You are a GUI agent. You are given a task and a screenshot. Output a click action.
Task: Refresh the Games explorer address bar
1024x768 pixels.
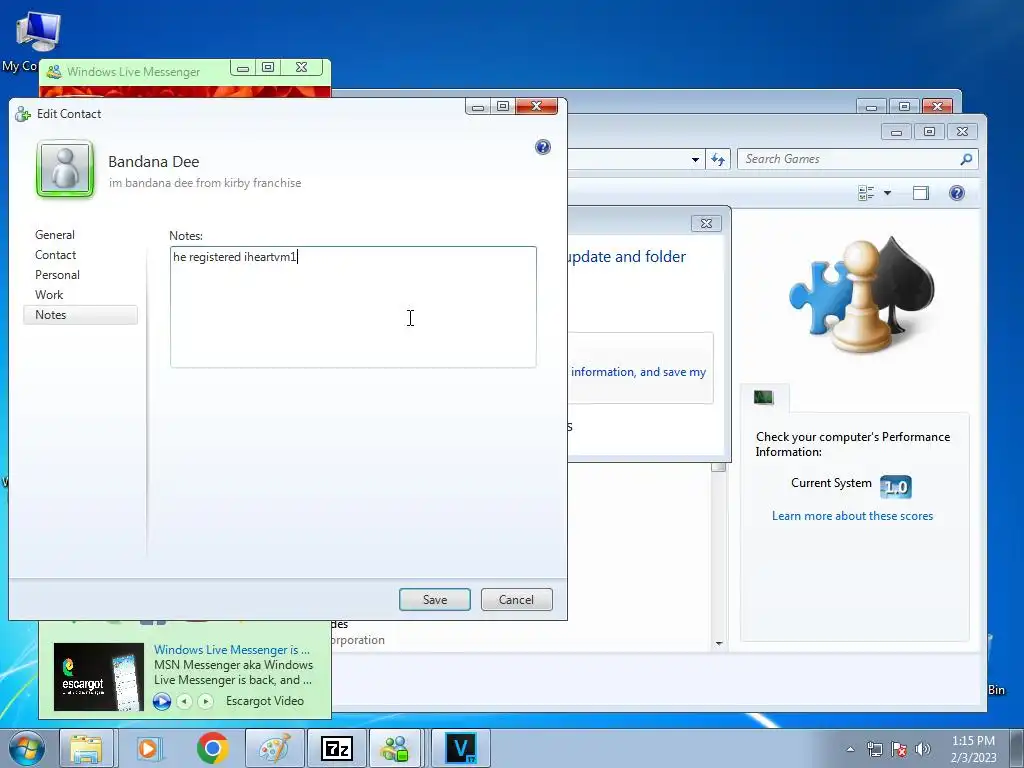tap(718, 159)
